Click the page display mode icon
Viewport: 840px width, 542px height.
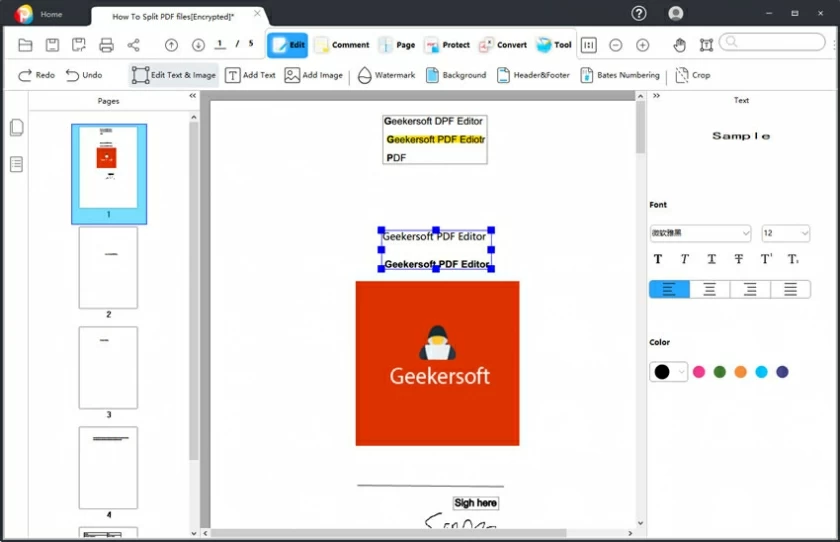[x=589, y=45]
